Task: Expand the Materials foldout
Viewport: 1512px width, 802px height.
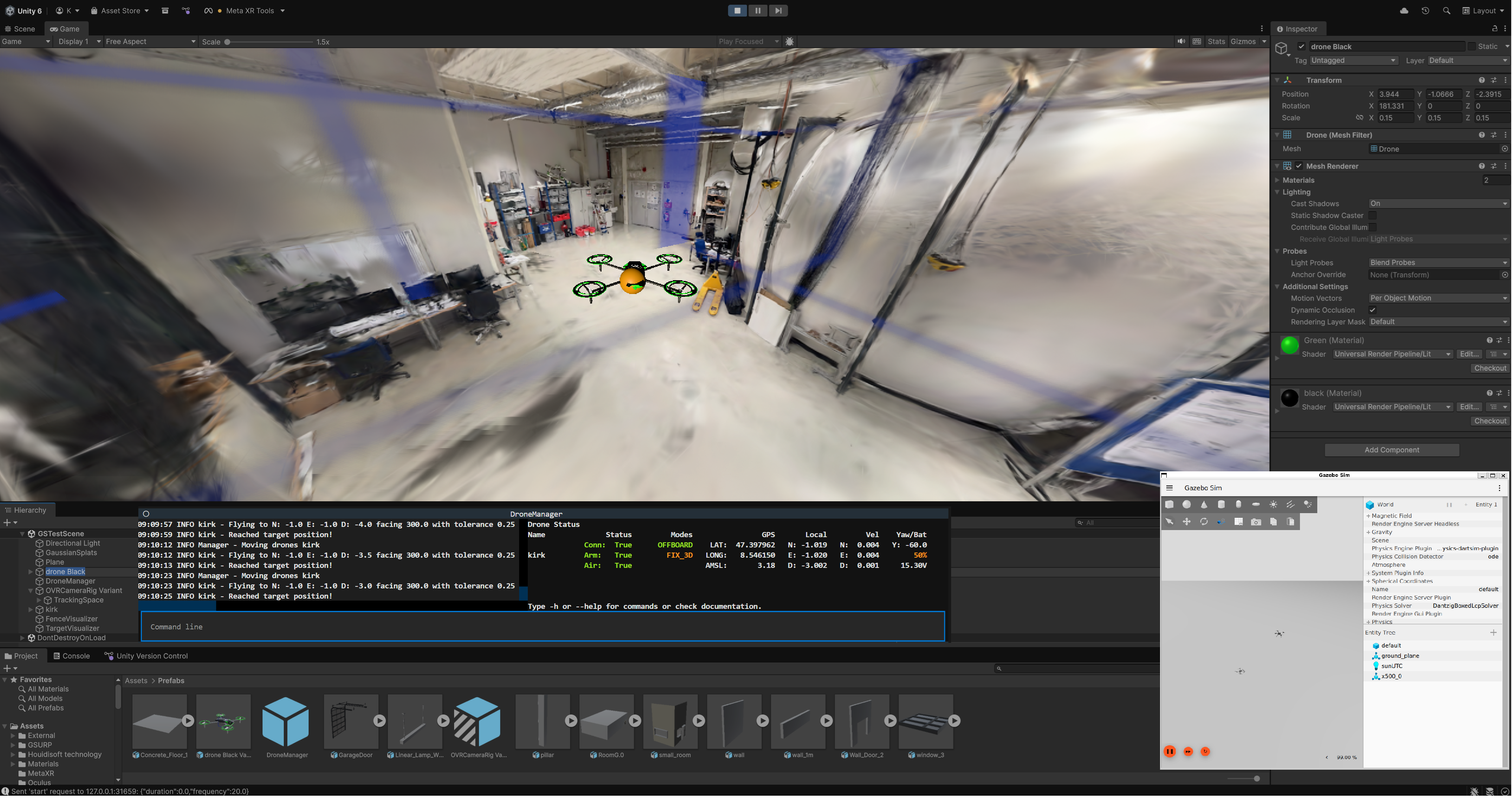Action: (1277, 180)
